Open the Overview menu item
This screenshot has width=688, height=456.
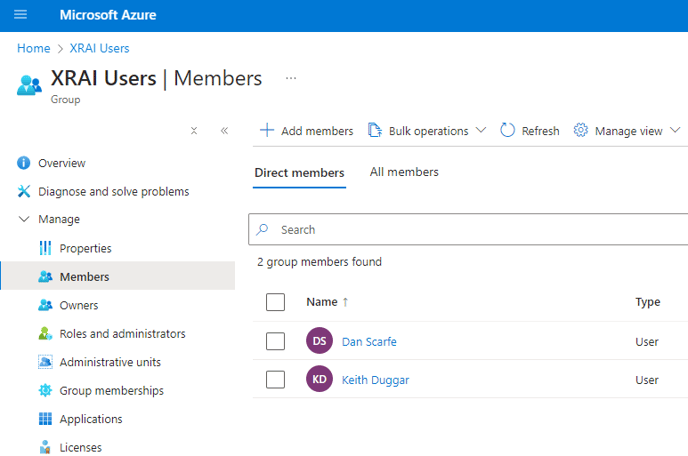pos(61,163)
